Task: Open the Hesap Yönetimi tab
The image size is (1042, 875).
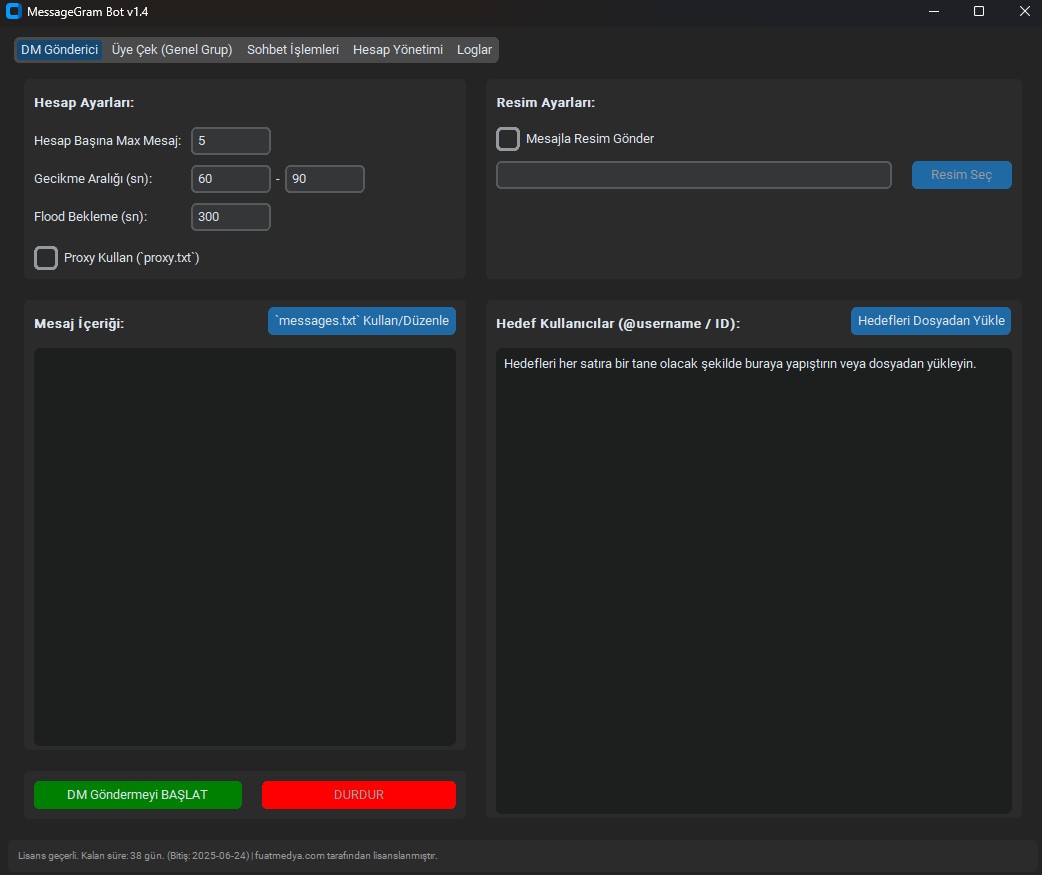Action: (398, 49)
